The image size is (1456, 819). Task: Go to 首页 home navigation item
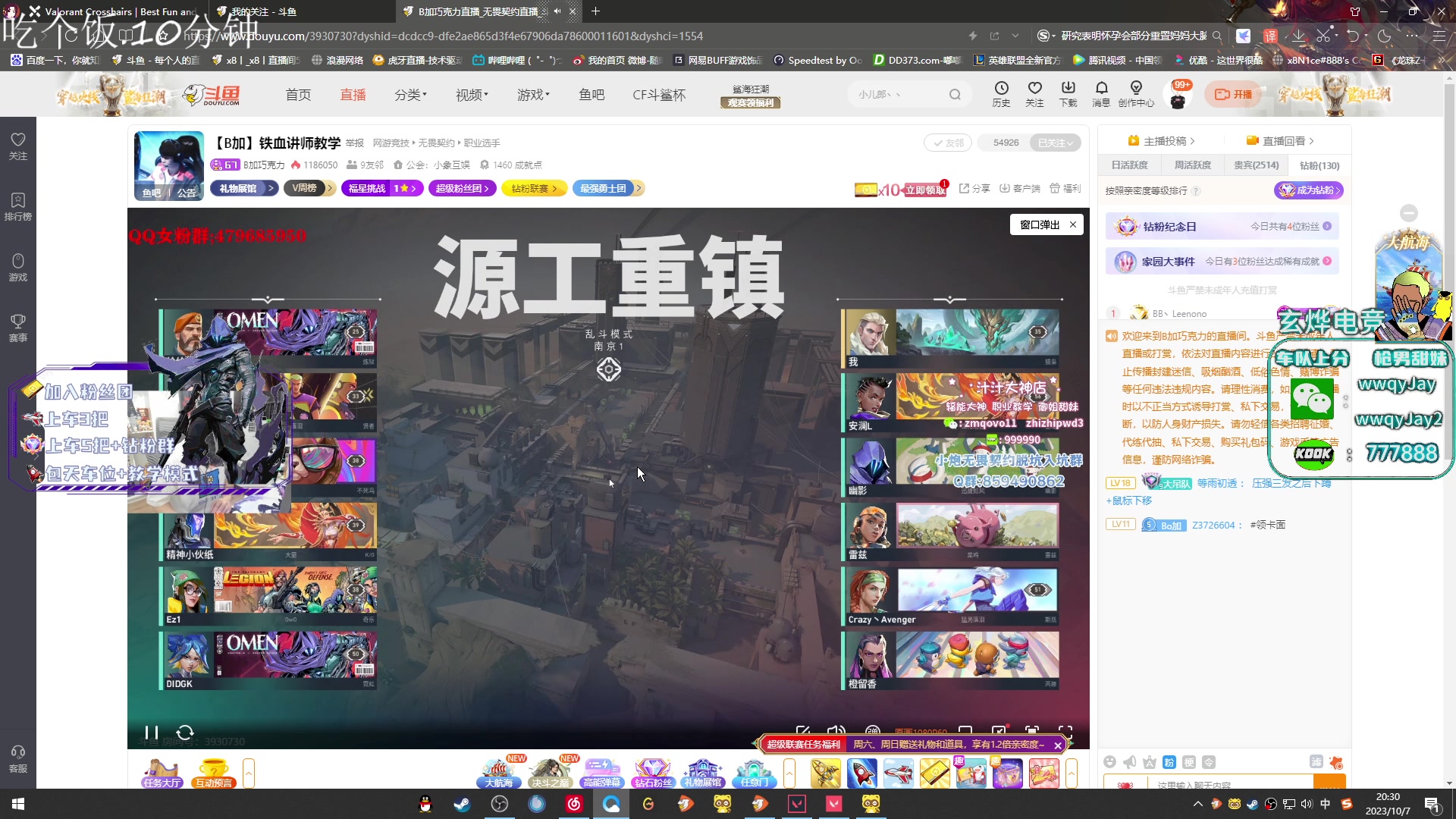coord(298,94)
